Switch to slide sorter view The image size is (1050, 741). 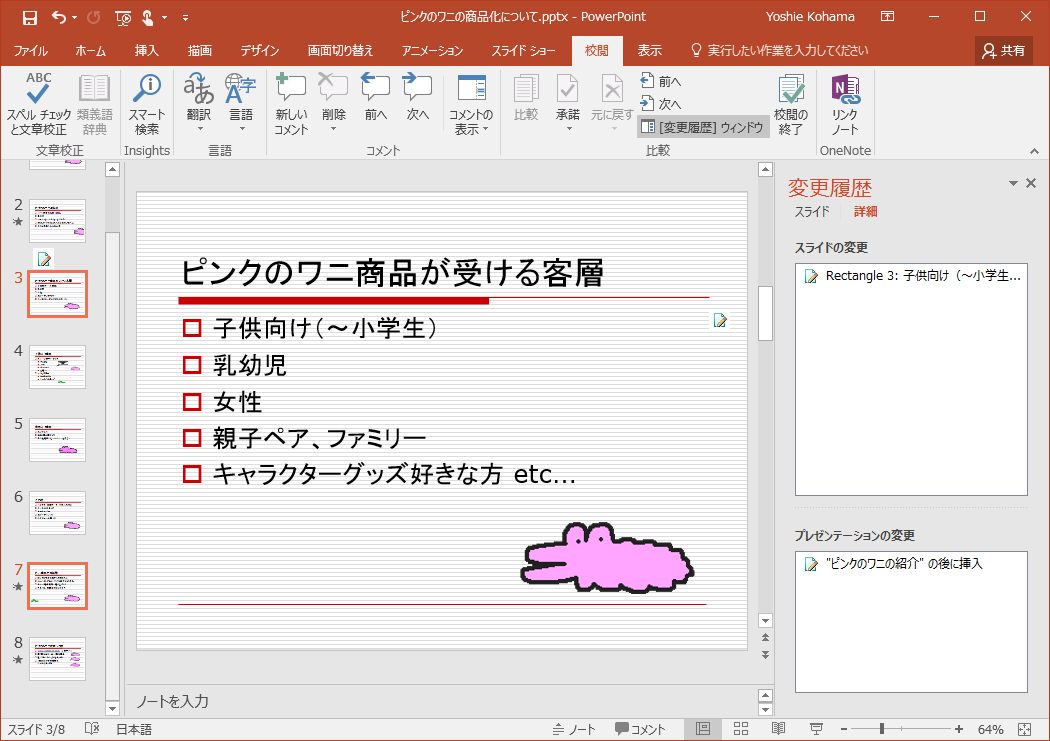(x=741, y=729)
